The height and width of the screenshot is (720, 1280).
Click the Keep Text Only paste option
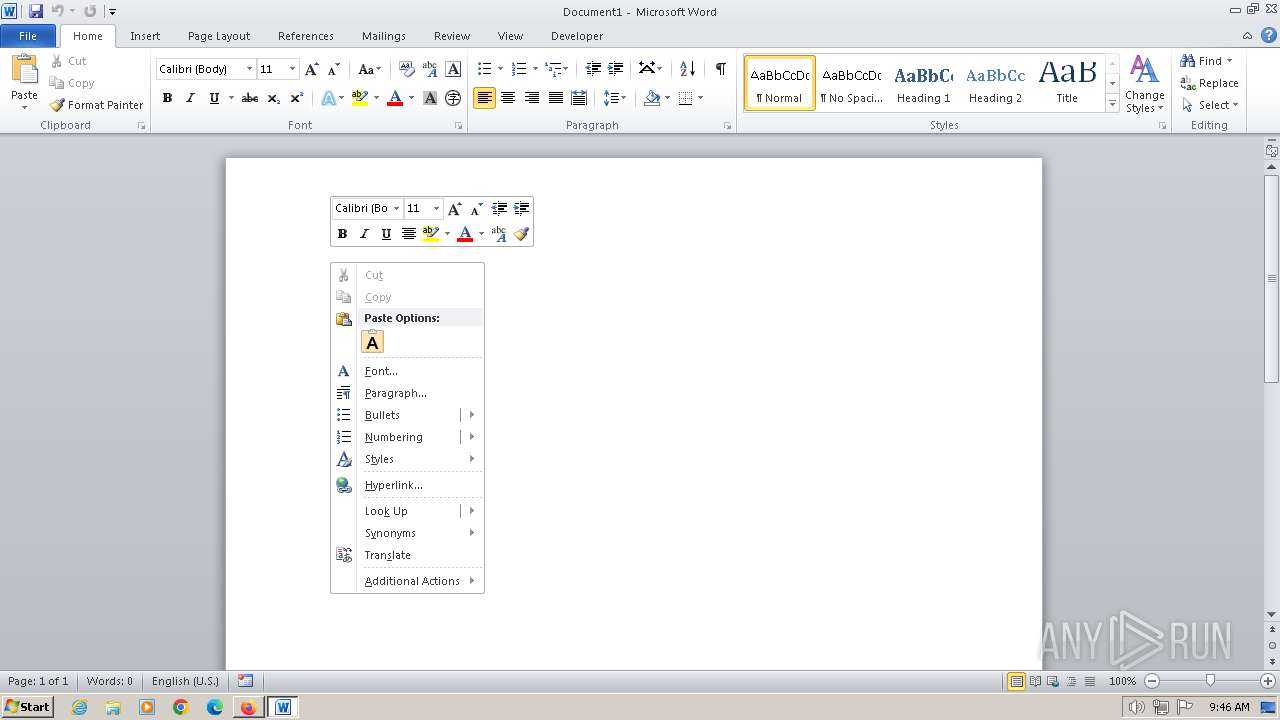tap(372, 343)
